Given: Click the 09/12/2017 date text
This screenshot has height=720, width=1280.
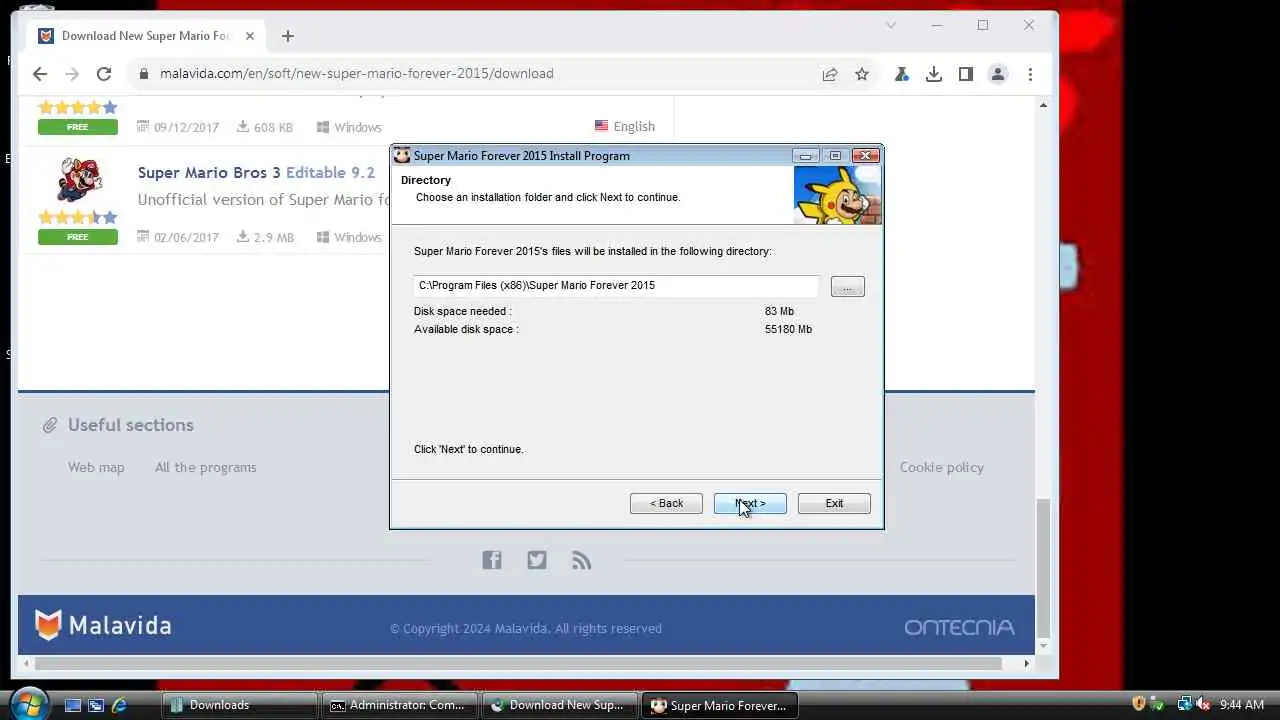Looking at the screenshot, I should 186,127.
